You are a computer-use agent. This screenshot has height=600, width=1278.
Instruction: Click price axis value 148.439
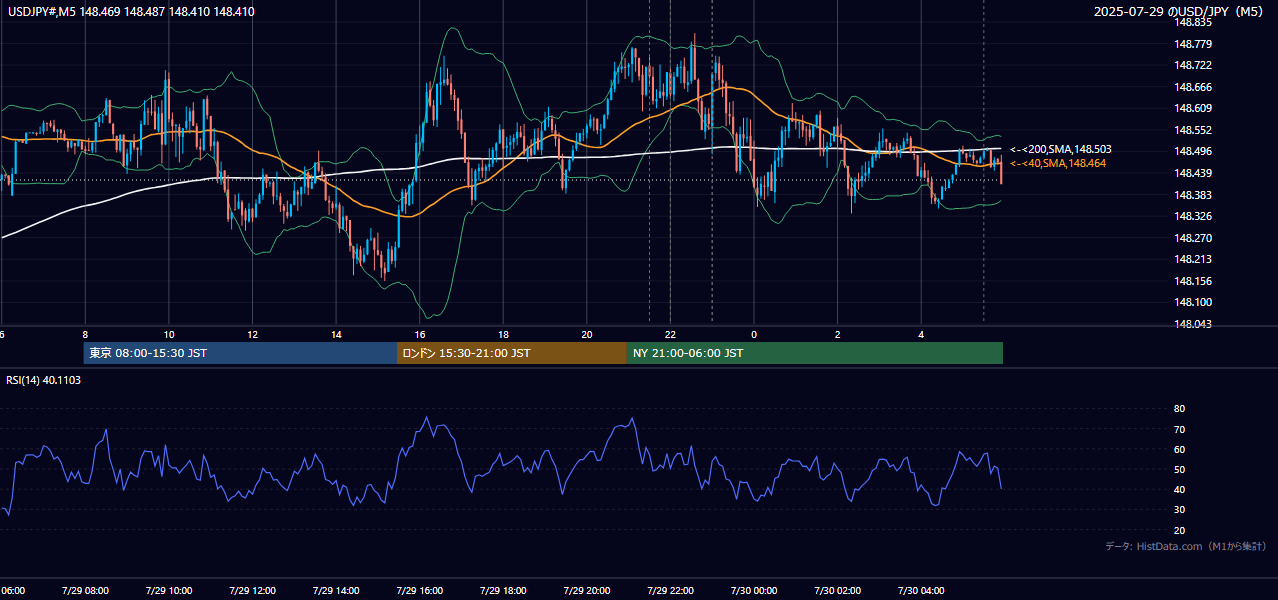[x=1192, y=173]
